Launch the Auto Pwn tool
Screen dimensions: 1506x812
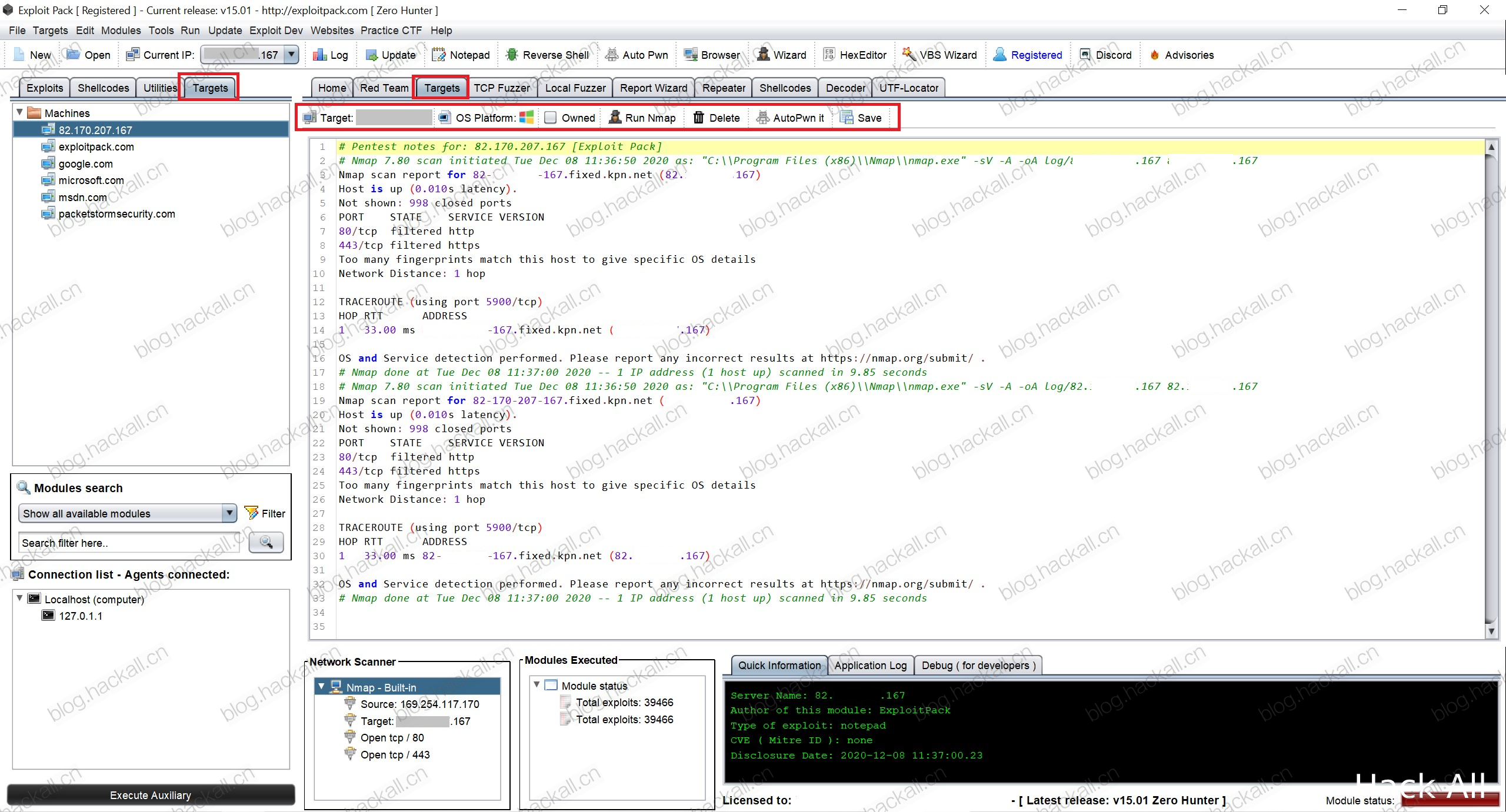tap(612, 55)
